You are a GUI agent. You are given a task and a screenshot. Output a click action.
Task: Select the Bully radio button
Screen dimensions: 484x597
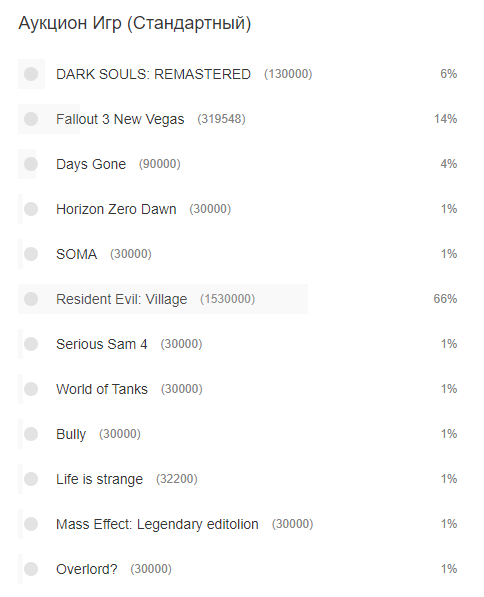pyautogui.click(x=31, y=434)
